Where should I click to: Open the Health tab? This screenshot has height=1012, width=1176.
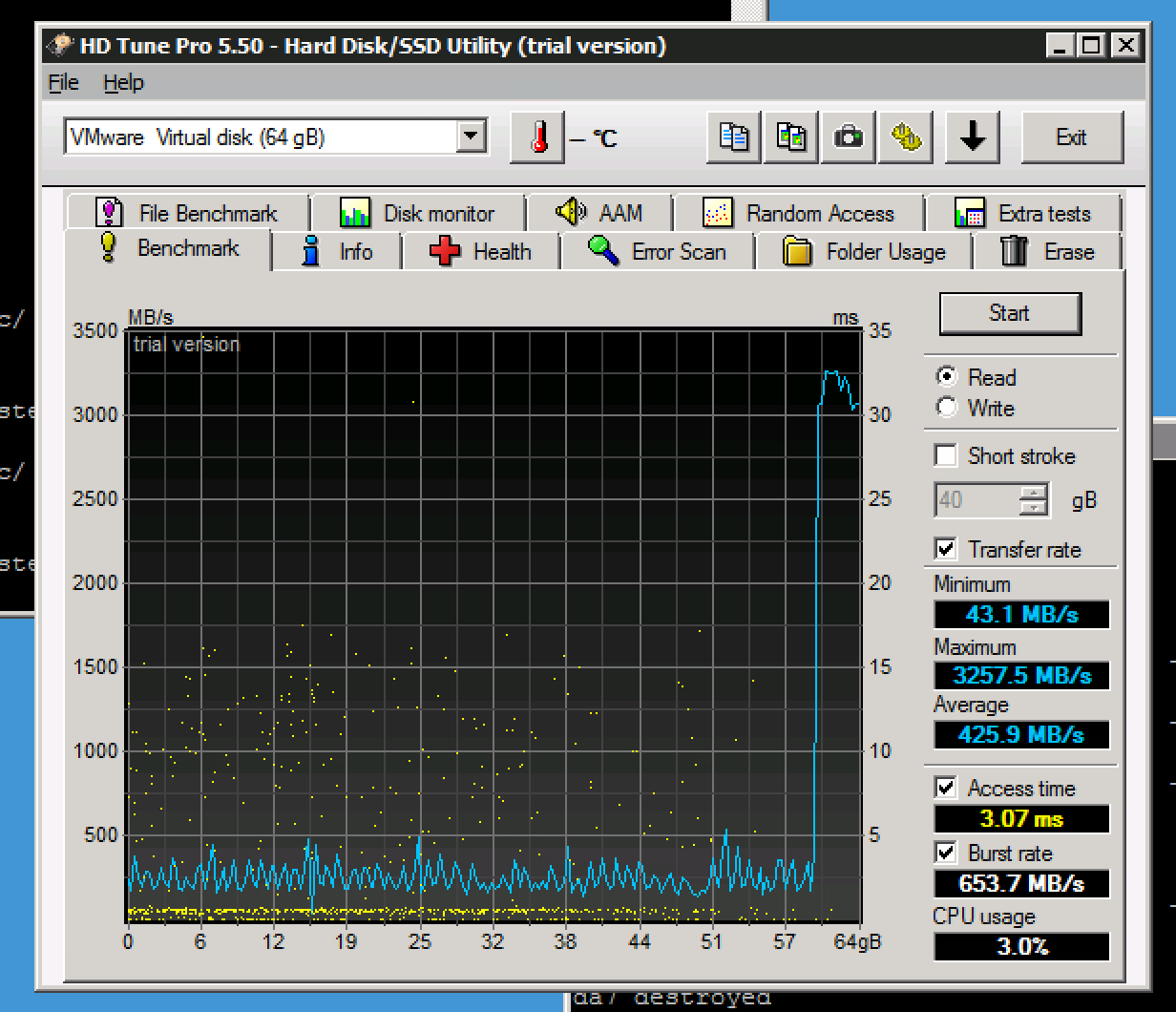tap(480, 252)
